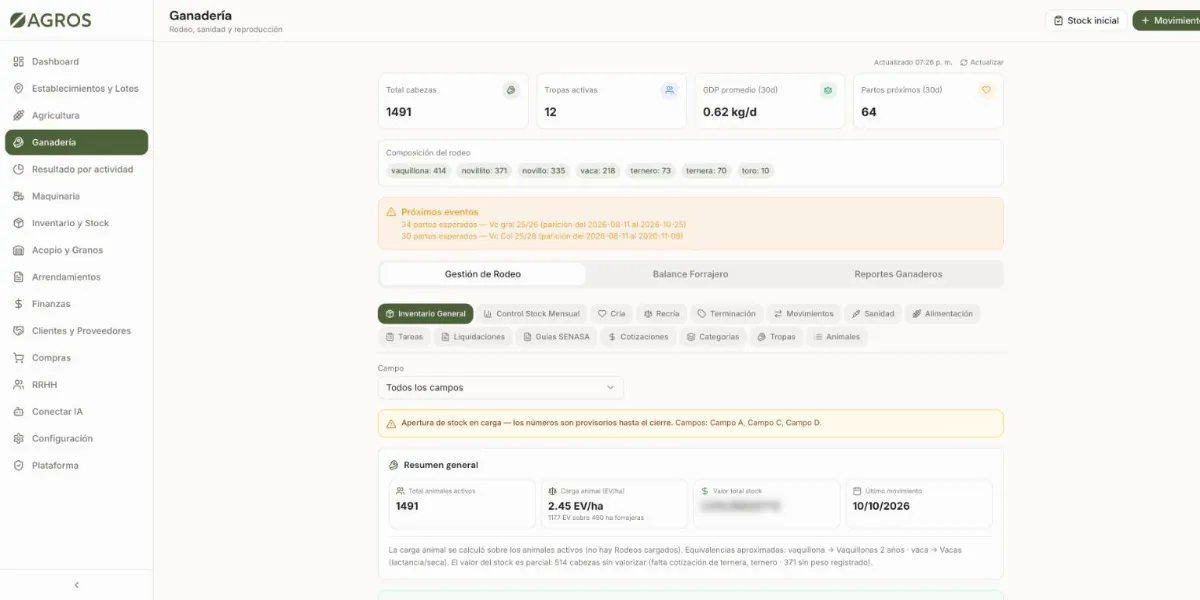The height and width of the screenshot is (600, 1200).
Task: Open the Sanidad sub-tab
Action: [x=874, y=314]
